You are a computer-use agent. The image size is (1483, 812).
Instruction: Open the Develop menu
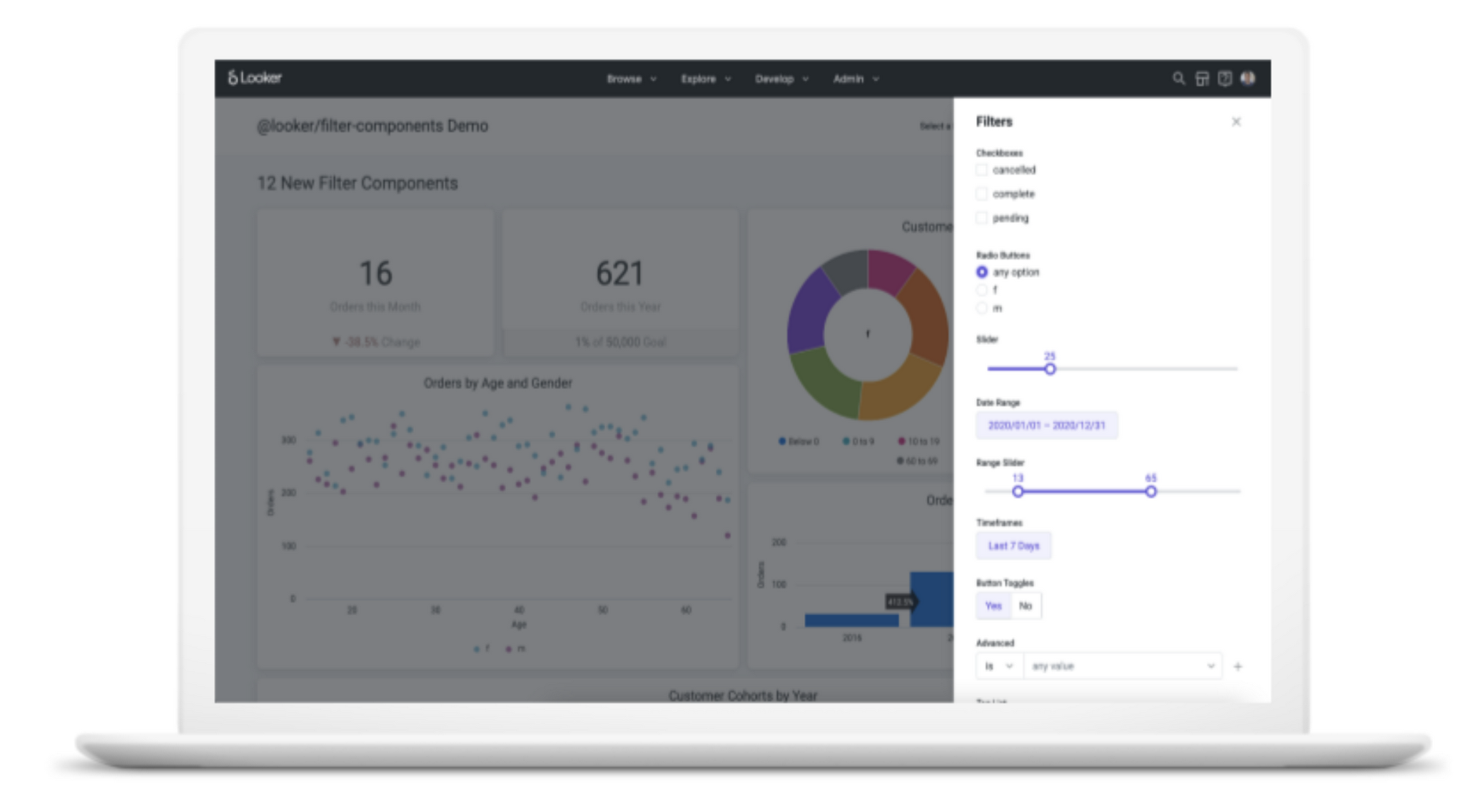coord(781,79)
